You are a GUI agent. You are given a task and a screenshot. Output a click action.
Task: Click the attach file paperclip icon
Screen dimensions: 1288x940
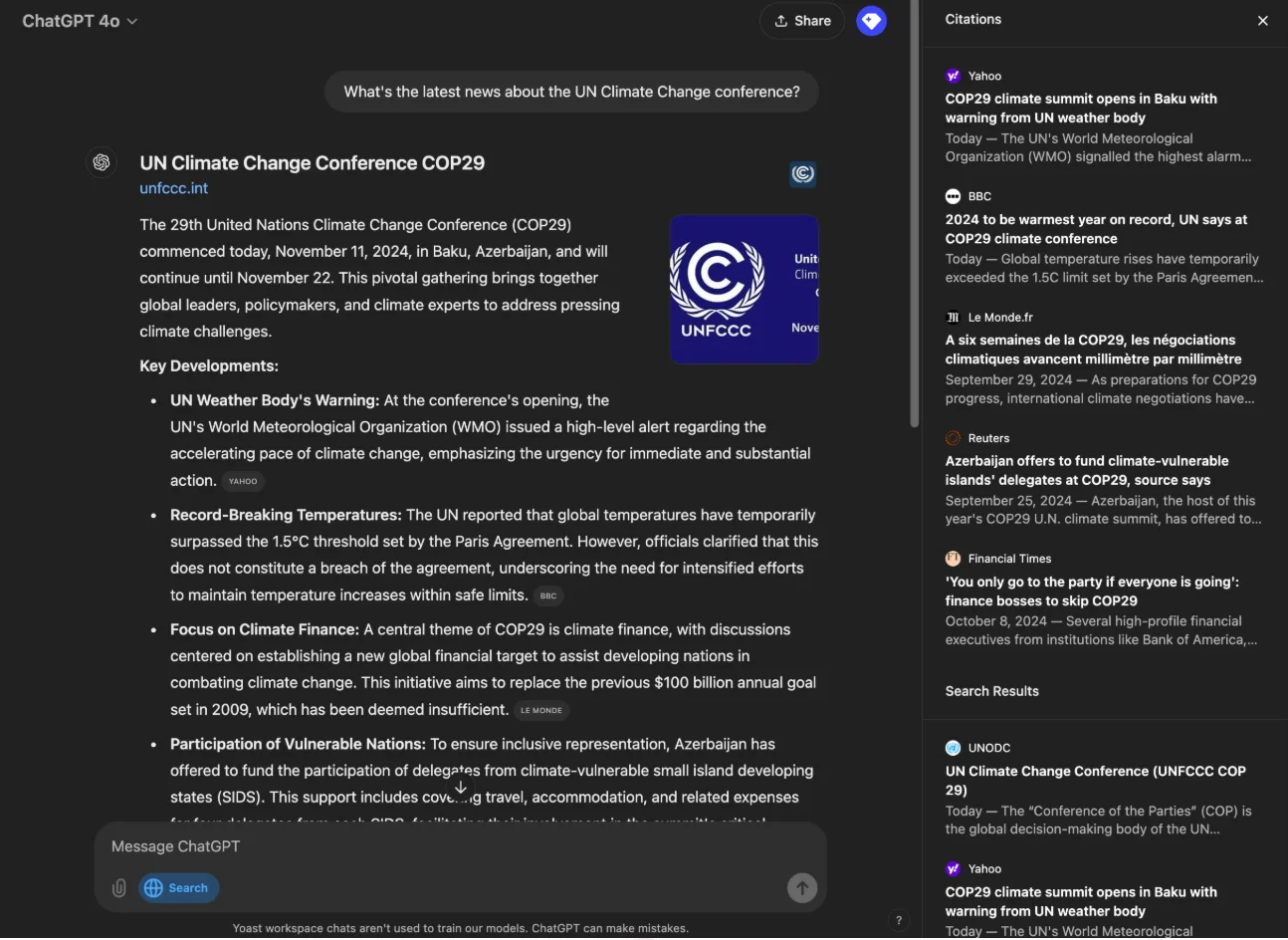tap(119, 888)
